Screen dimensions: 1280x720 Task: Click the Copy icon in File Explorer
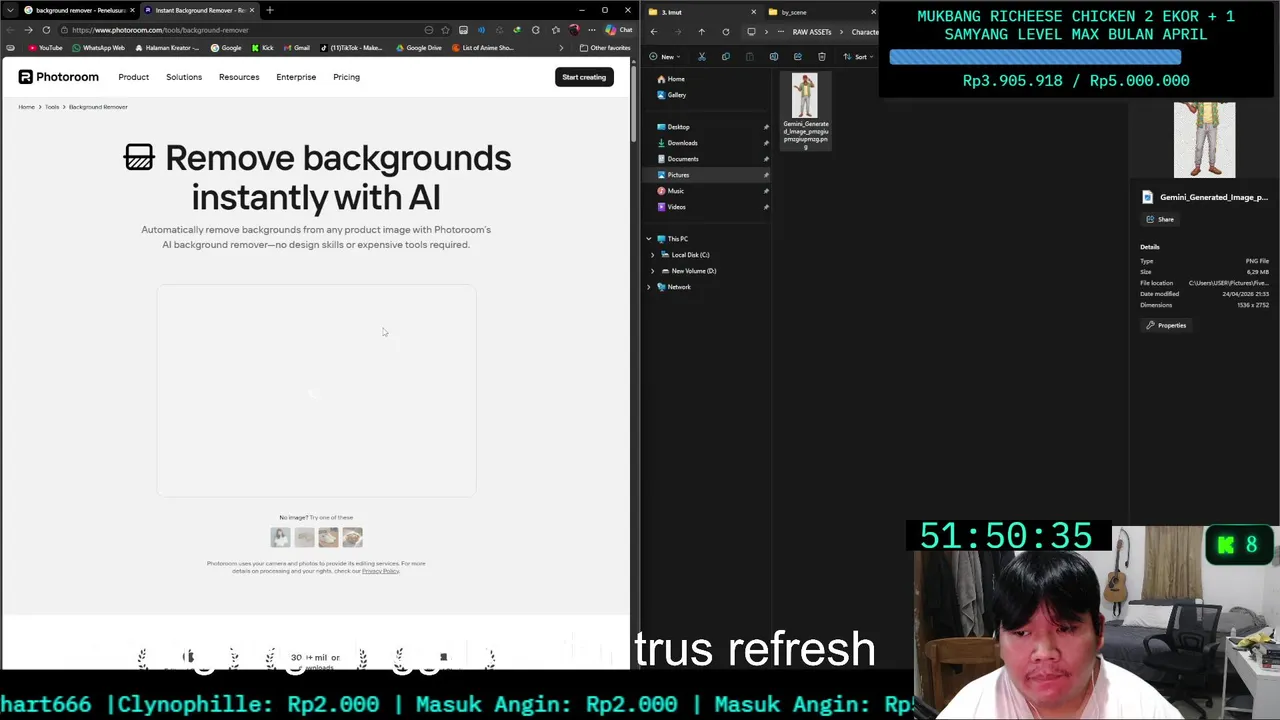726,57
